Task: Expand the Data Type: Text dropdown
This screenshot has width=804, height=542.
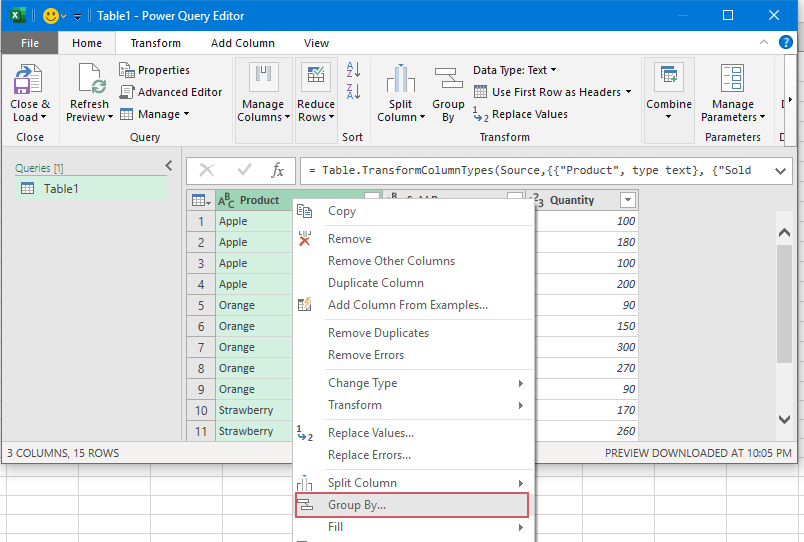Action: (x=515, y=70)
